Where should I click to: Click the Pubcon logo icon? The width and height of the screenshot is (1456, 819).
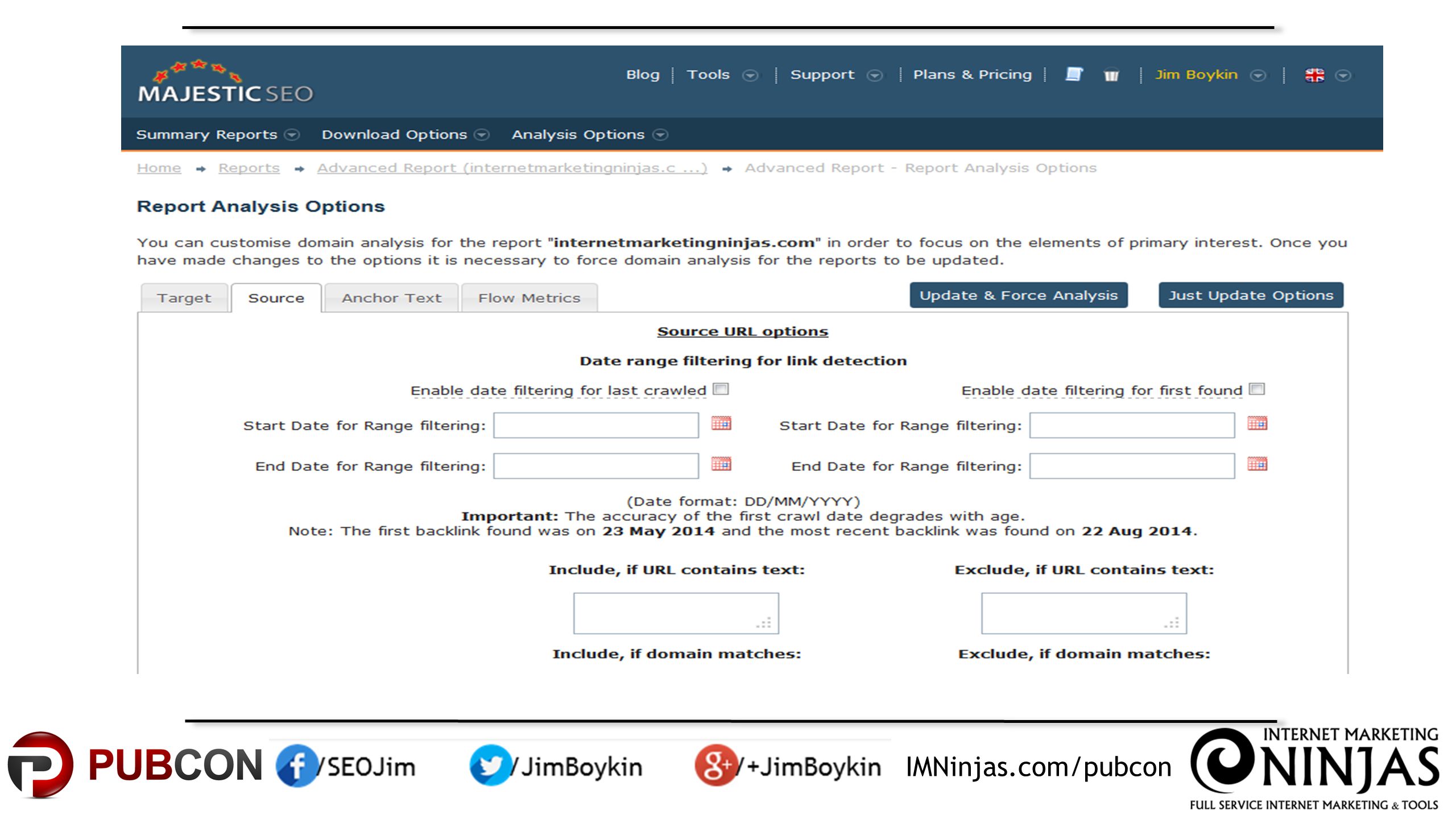click(x=40, y=765)
